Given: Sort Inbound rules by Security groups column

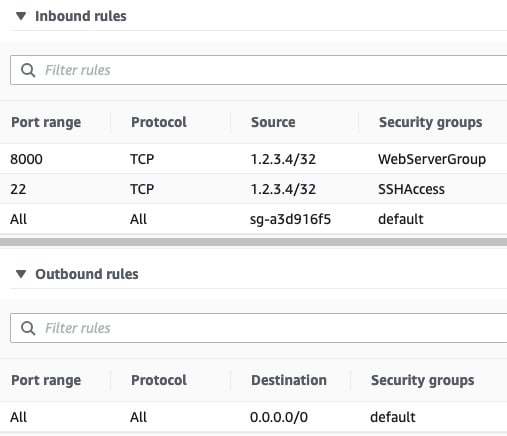Looking at the screenshot, I should pos(430,122).
